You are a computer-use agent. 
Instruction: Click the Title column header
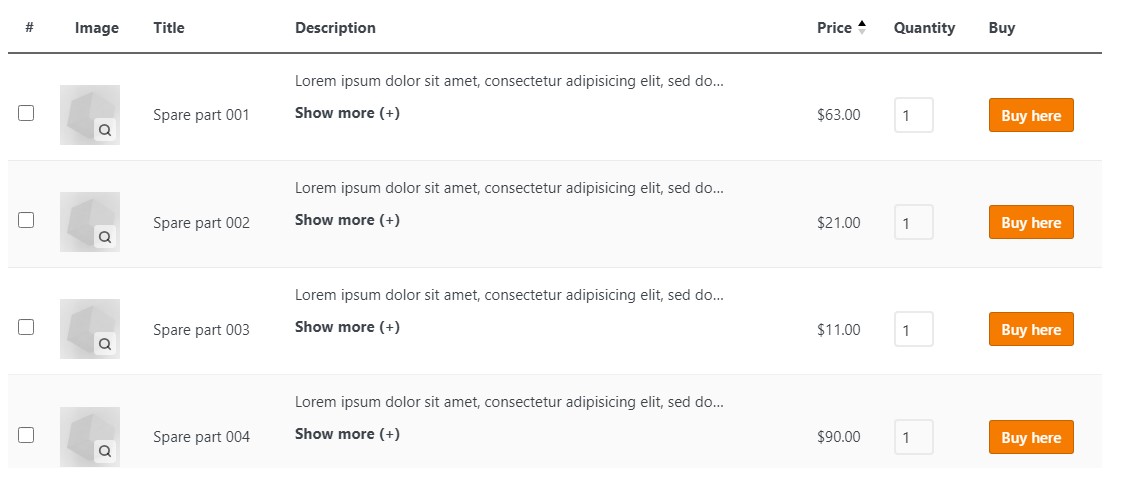pyautogui.click(x=169, y=28)
